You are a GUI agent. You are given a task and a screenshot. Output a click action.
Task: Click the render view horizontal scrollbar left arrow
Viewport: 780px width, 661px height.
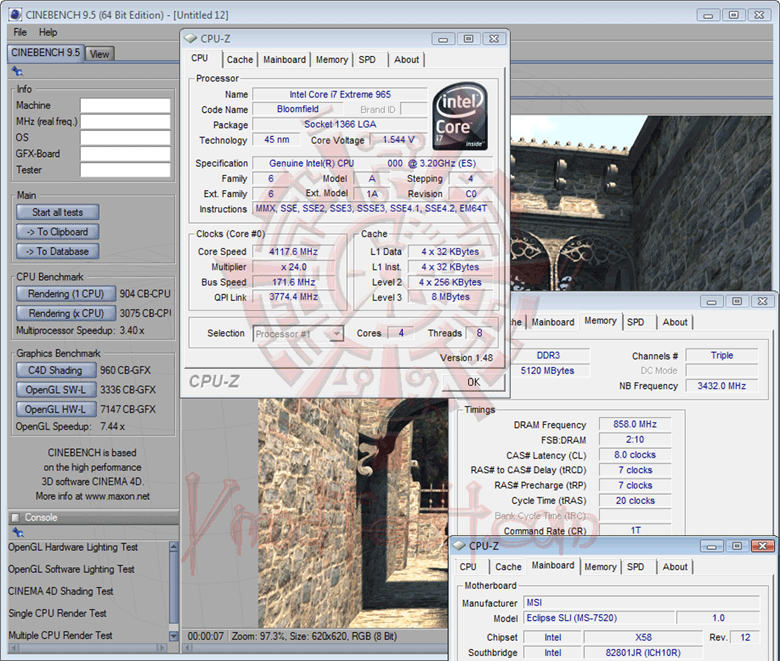click(x=189, y=648)
